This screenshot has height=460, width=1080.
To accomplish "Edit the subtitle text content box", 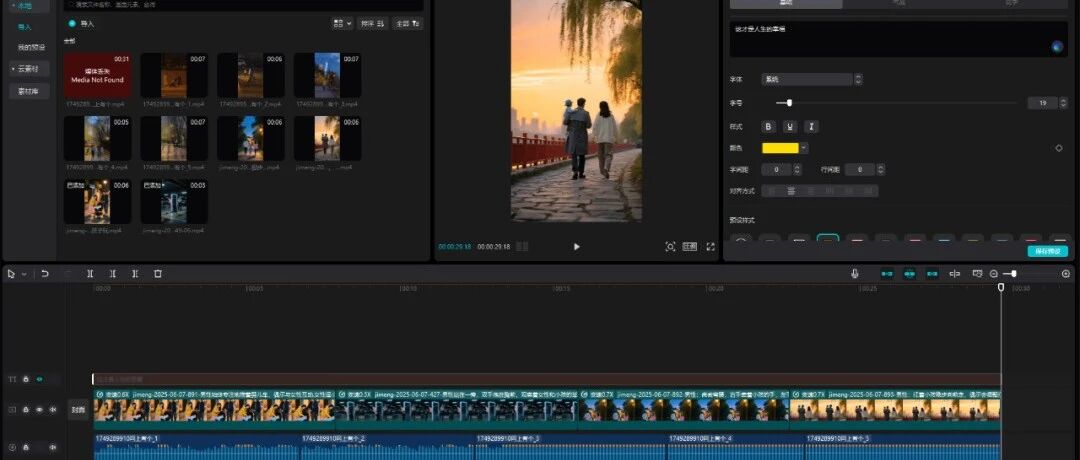I will tap(898, 39).
